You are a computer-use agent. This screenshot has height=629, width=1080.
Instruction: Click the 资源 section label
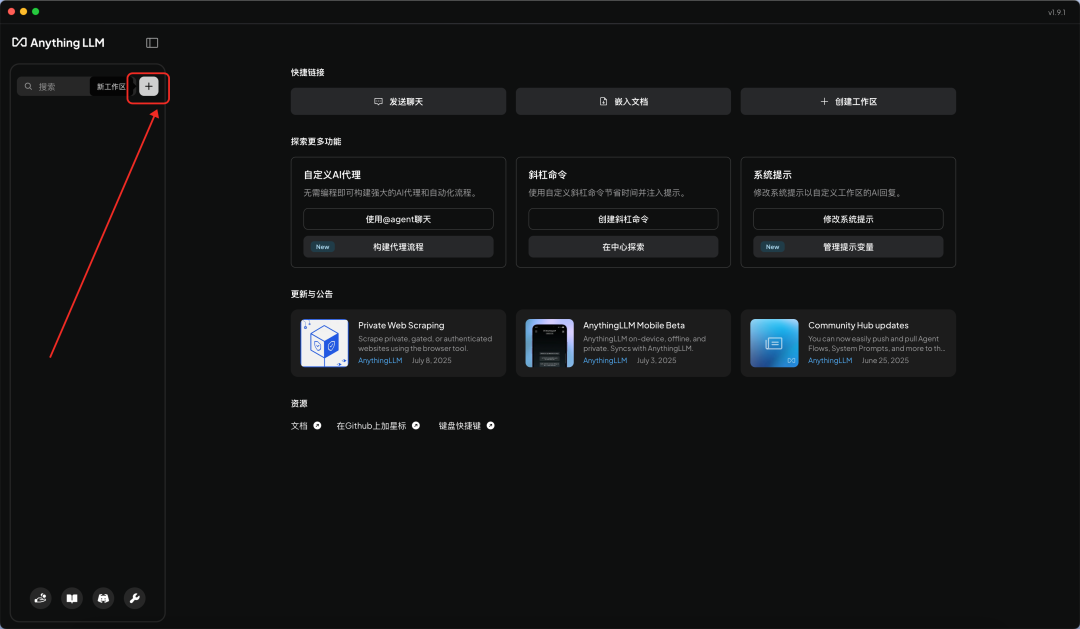tap(299, 404)
